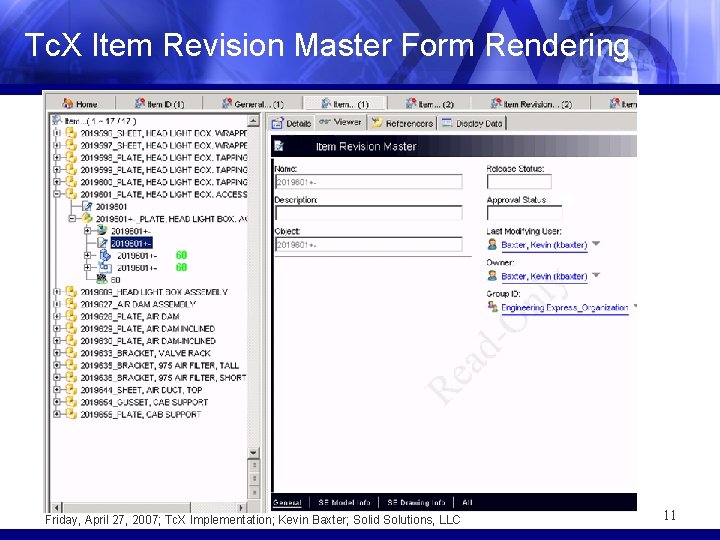Click the folder icon for 2019596_SHEET item
The width and height of the screenshot is (720, 540).
click(x=71, y=133)
